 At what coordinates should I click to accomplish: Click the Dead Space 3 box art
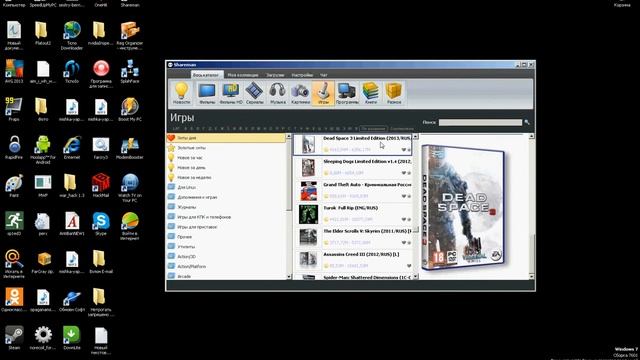tap(463, 207)
